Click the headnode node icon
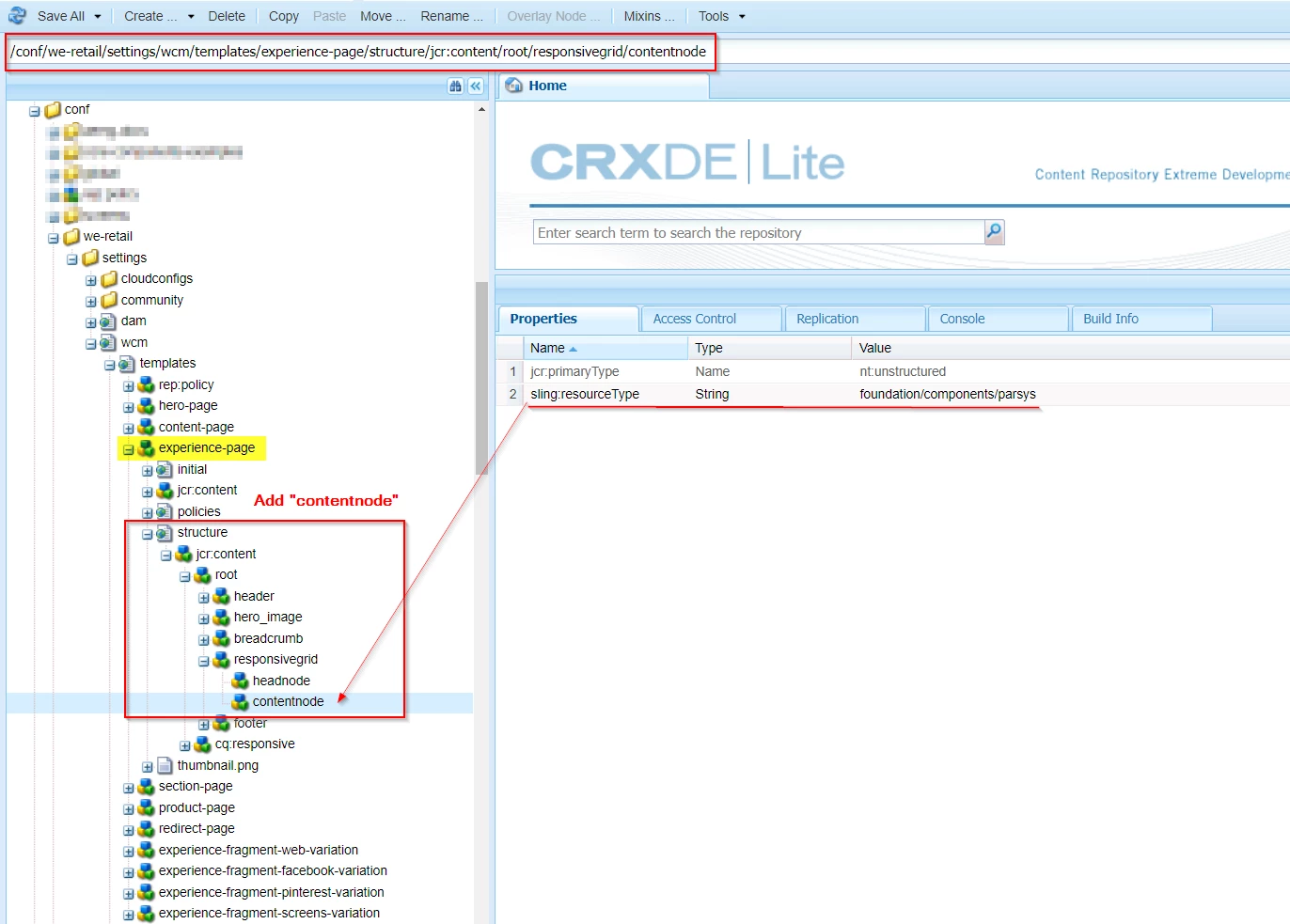This screenshot has height=924, width=1290. coord(241,681)
